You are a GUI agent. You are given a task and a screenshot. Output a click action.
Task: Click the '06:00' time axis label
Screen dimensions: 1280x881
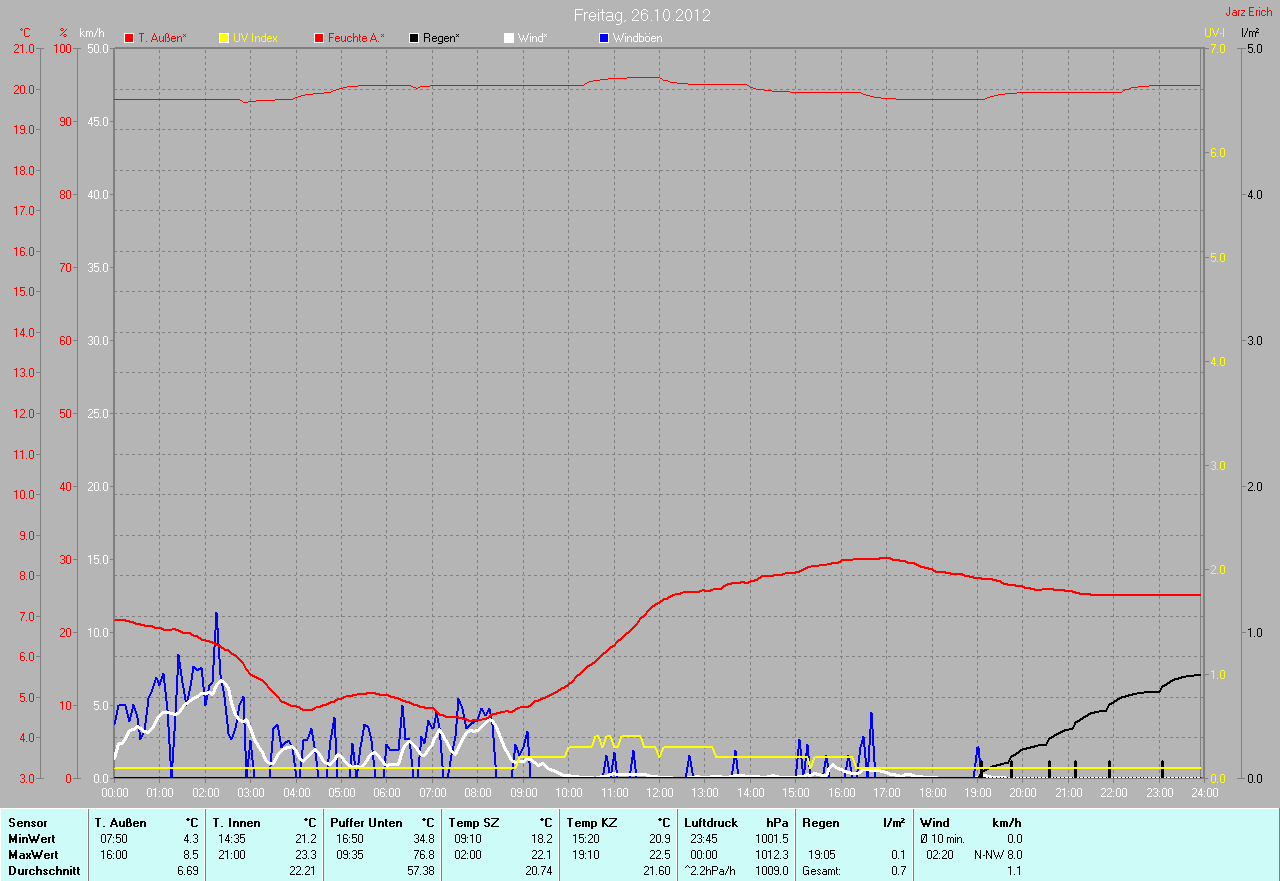pos(387,793)
